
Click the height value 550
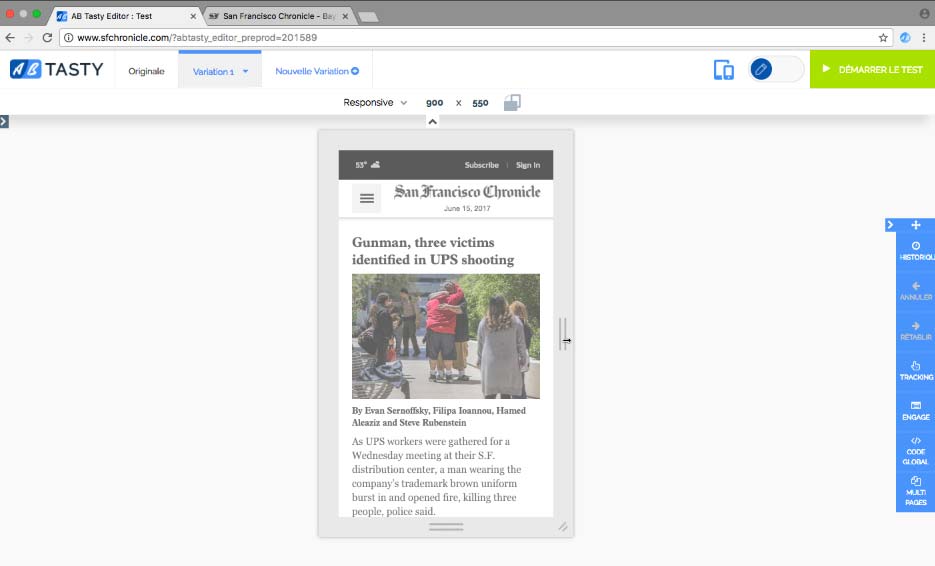480,103
